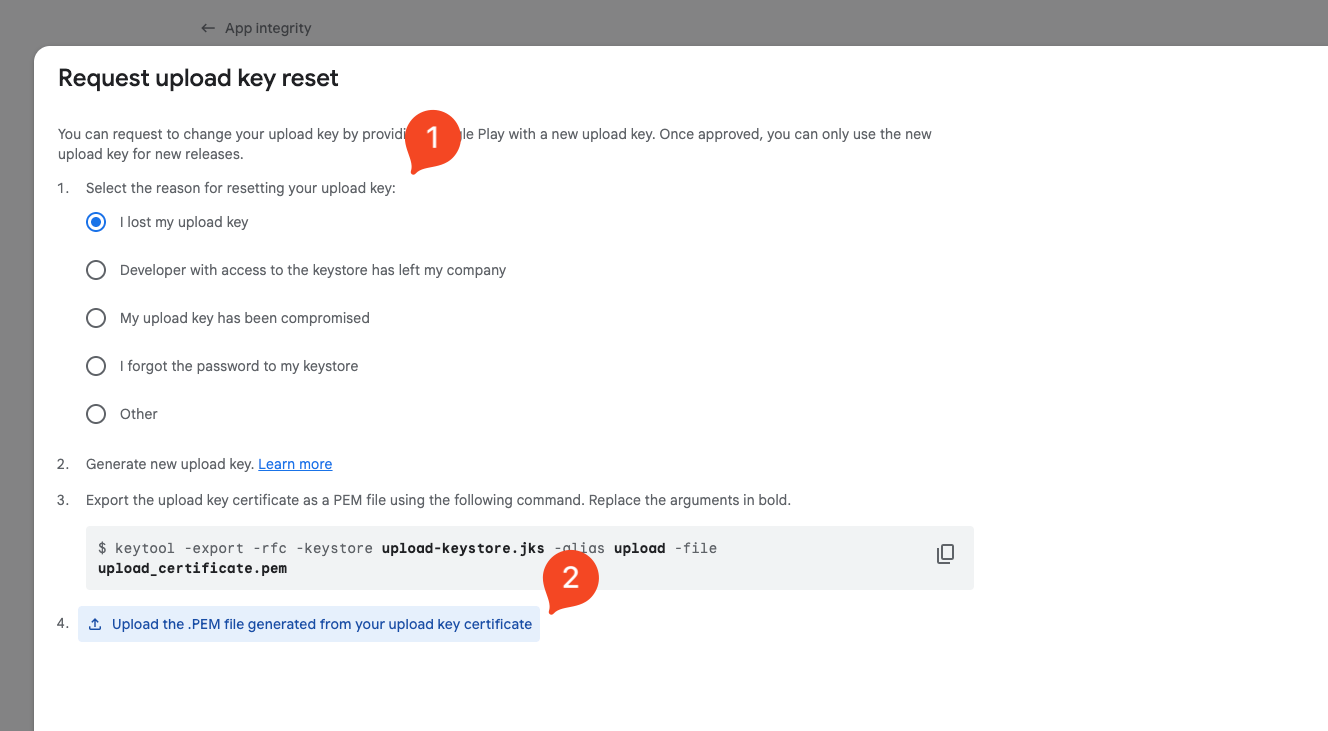Click the 'upload-keystore.jks' bold argument

point(463,548)
